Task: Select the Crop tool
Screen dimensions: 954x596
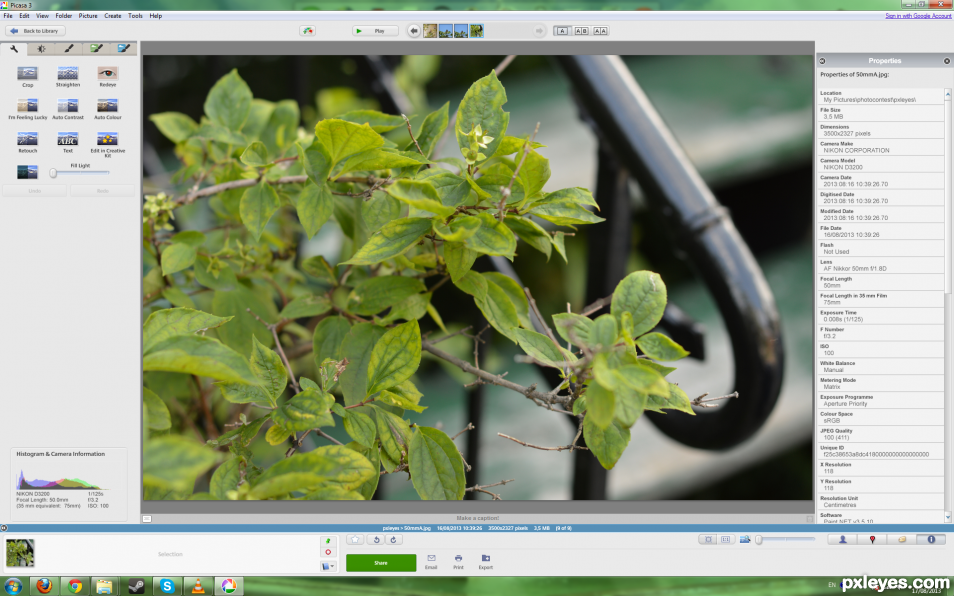Action: click(27, 77)
